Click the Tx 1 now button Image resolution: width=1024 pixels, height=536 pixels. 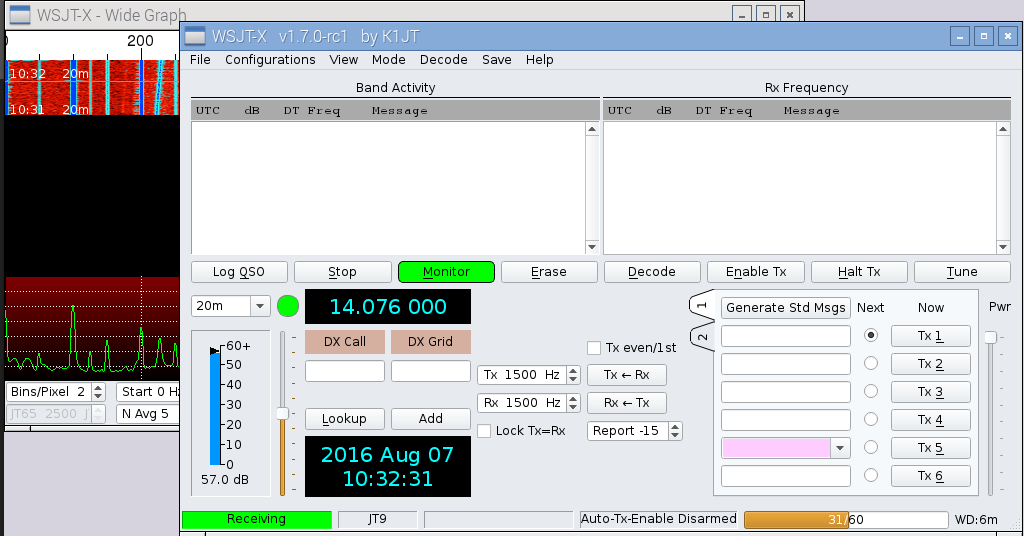[x=931, y=336]
